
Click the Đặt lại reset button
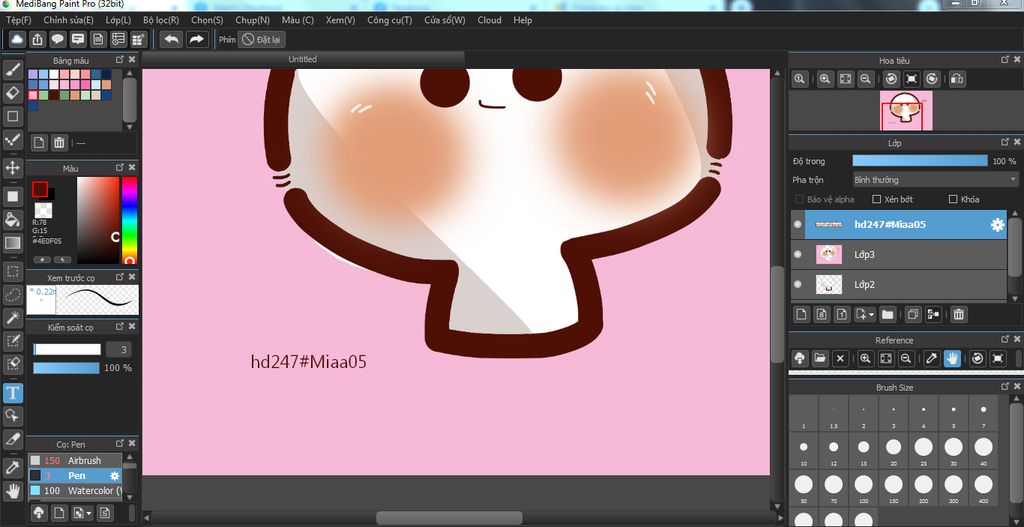coord(261,39)
